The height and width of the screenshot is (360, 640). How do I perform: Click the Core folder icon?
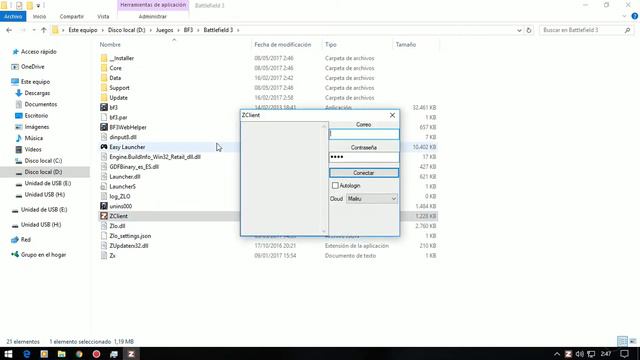[104, 68]
